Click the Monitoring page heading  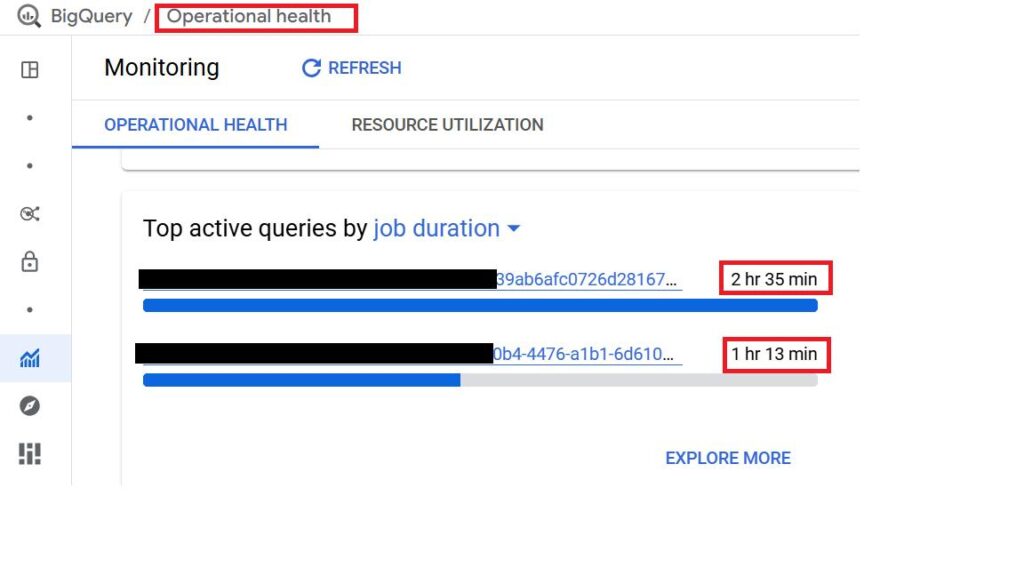tap(162, 67)
